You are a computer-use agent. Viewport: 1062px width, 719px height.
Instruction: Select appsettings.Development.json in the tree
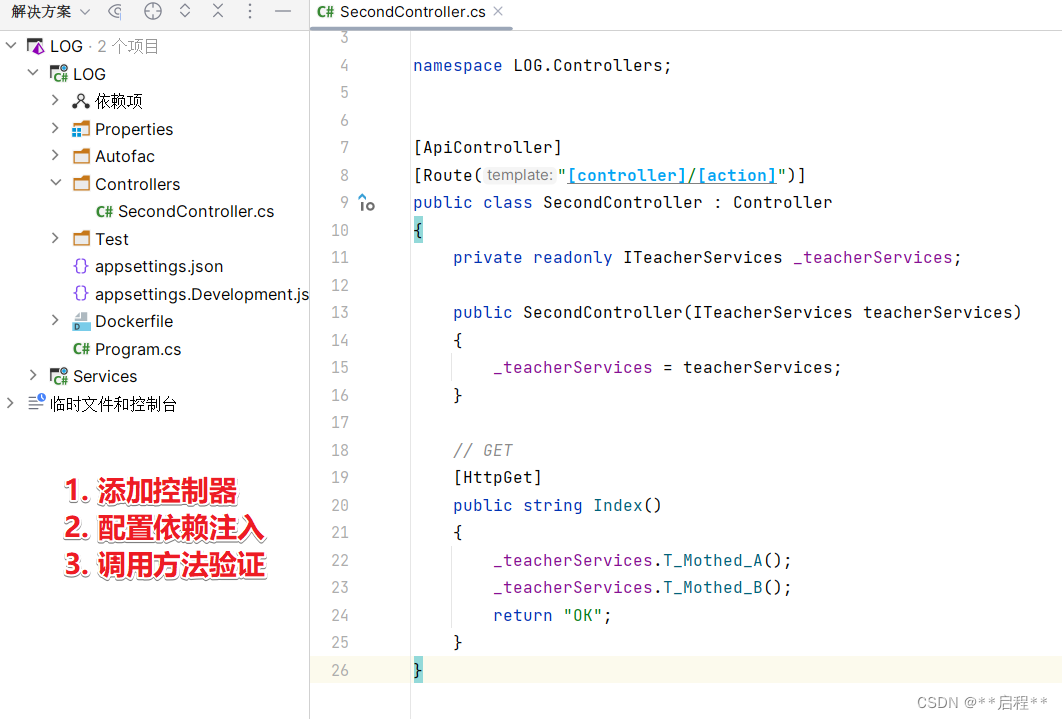tap(202, 294)
